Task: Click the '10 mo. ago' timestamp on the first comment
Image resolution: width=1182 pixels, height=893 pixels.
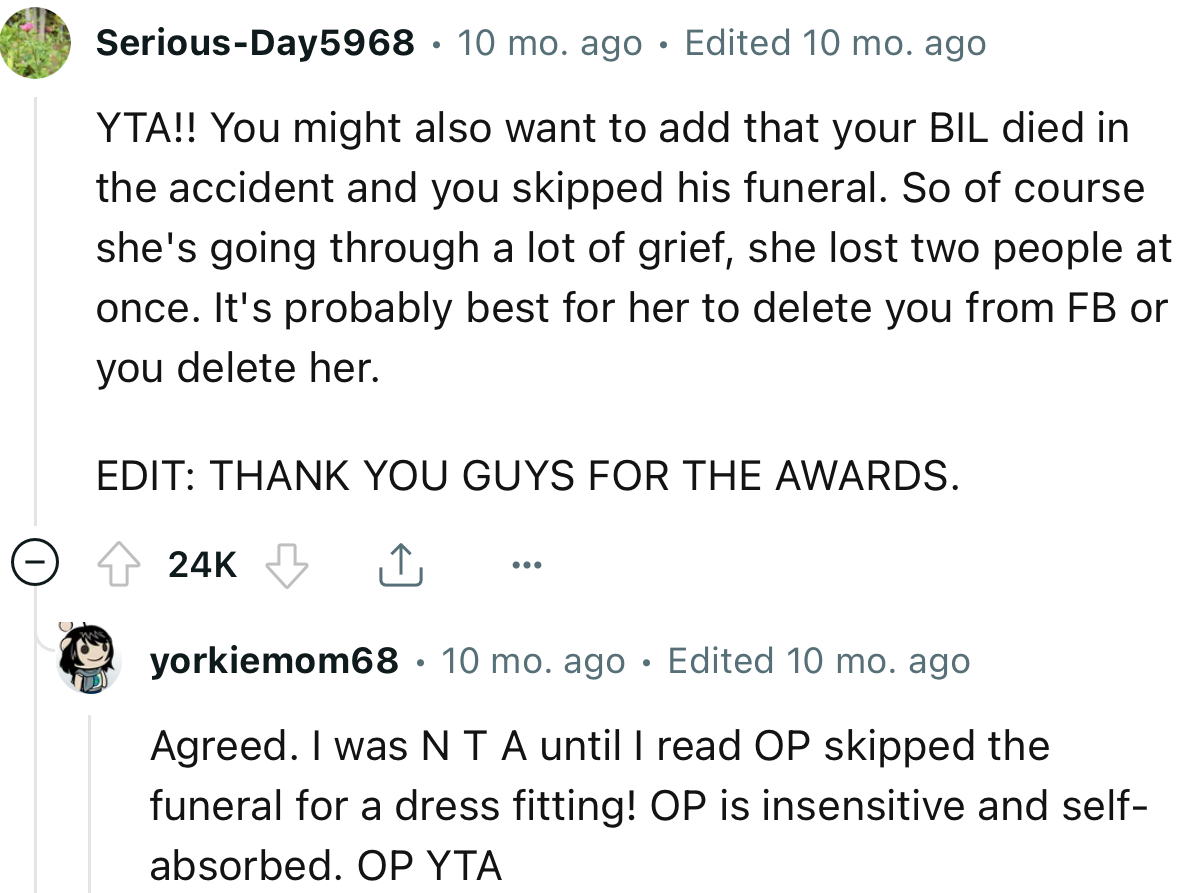Action: point(549,42)
